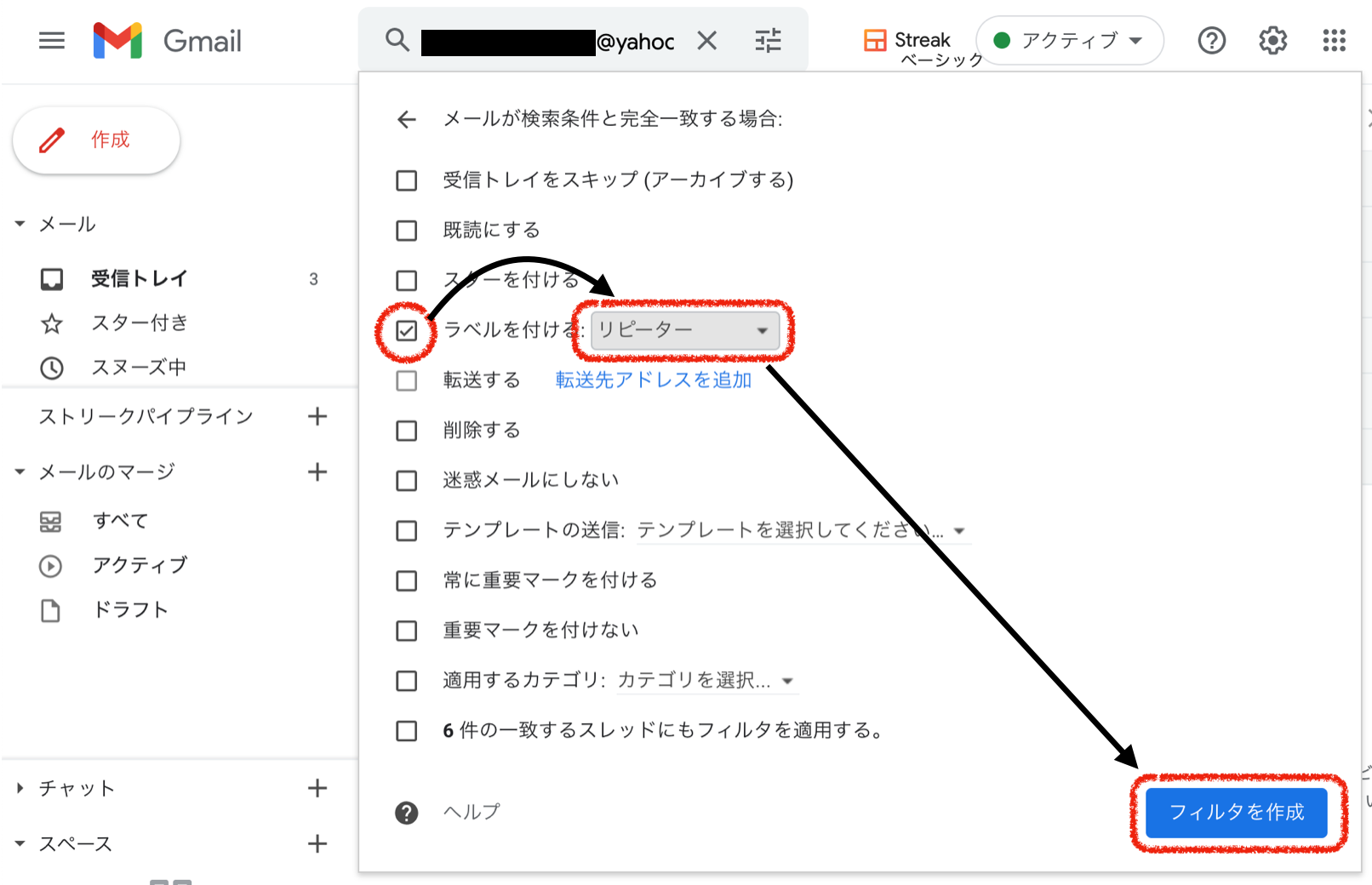Click the フィルタを作成 button

pos(1236,813)
